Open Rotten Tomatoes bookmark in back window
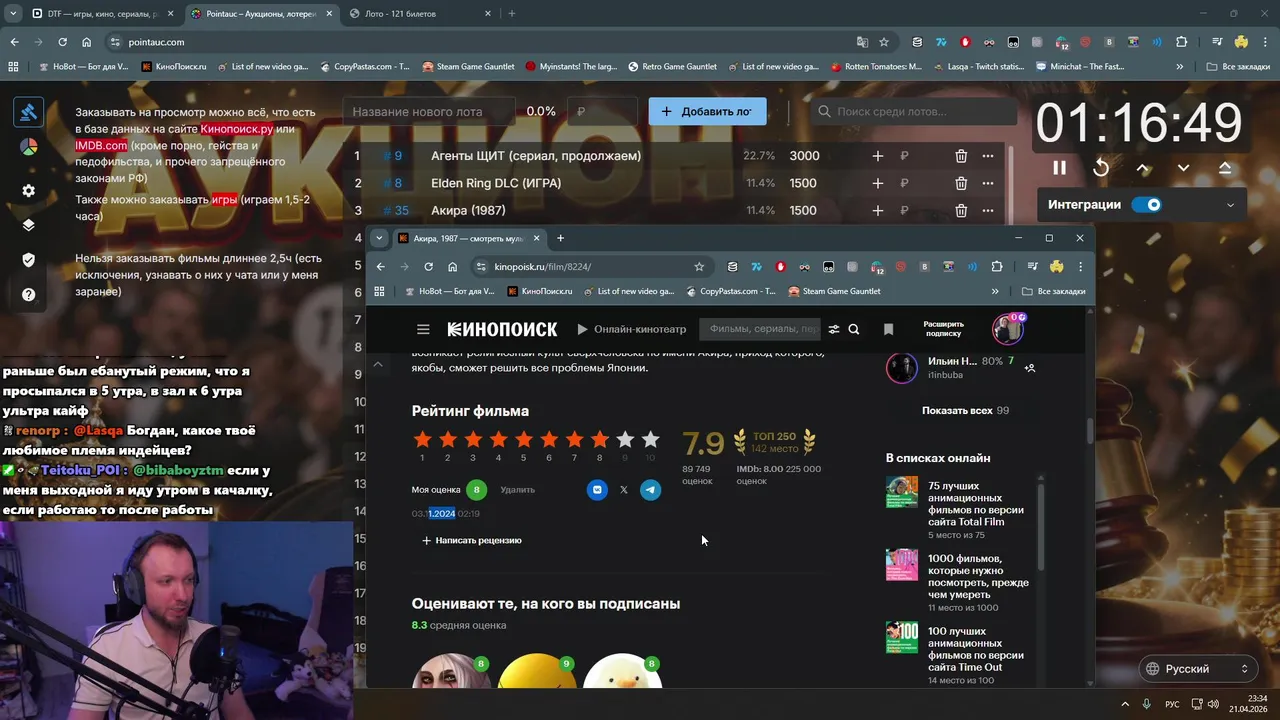Image resolution: width=1280 pixels, height=720 pixels. tap(876, 67)
